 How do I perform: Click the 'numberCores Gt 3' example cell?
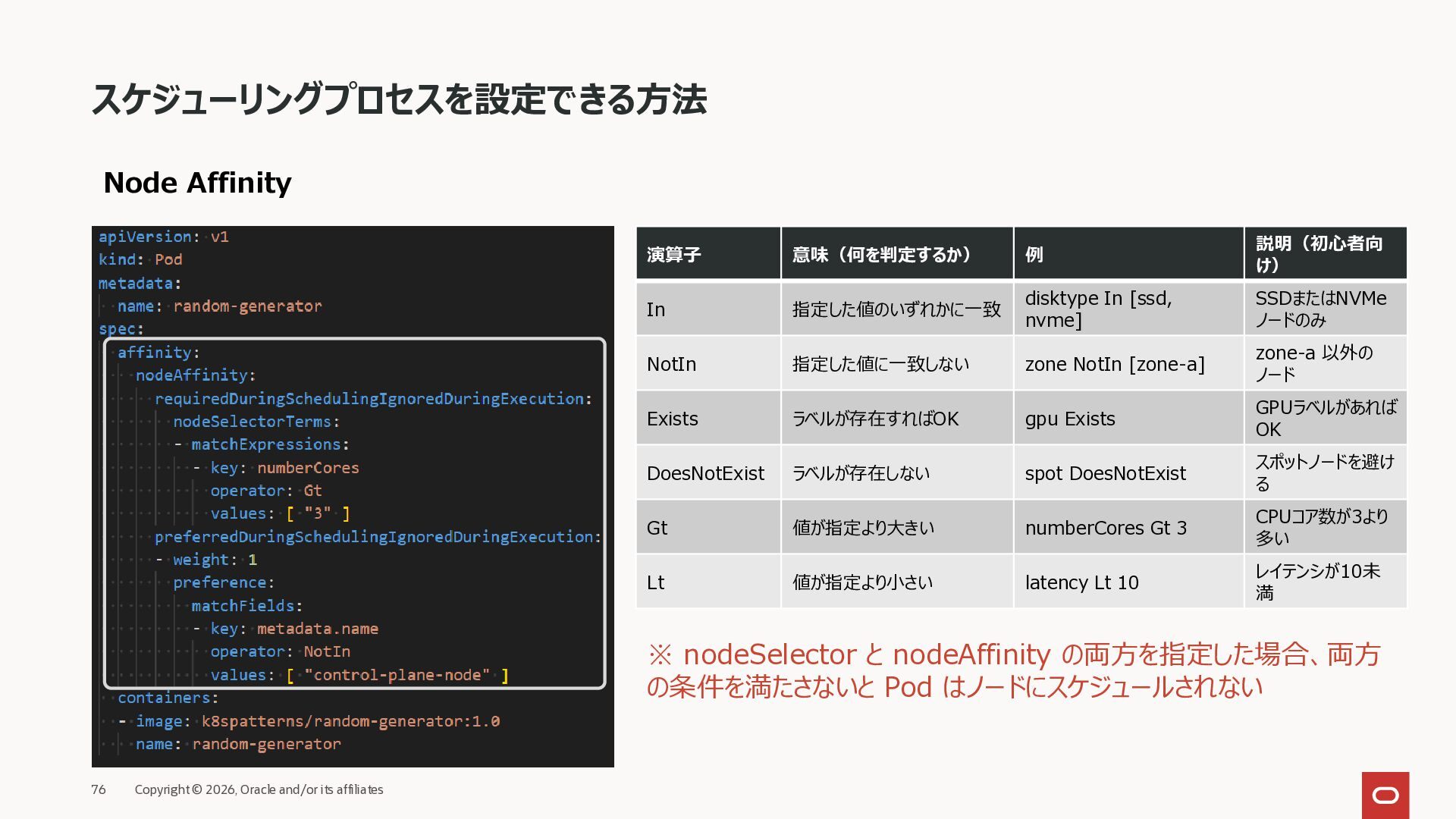pyautogui.click(x=1106, y=528)
